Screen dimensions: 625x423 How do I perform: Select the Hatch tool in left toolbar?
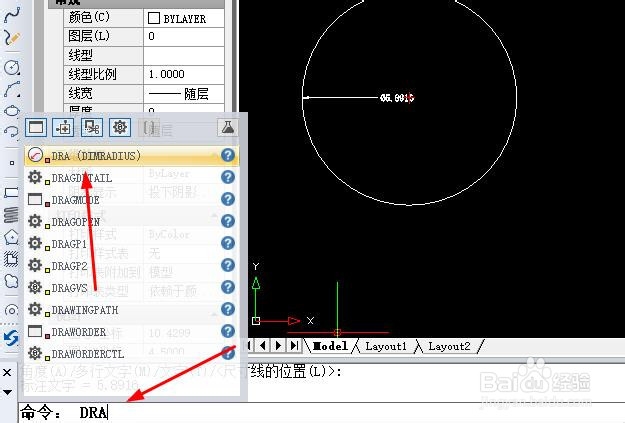pos(11,259)
